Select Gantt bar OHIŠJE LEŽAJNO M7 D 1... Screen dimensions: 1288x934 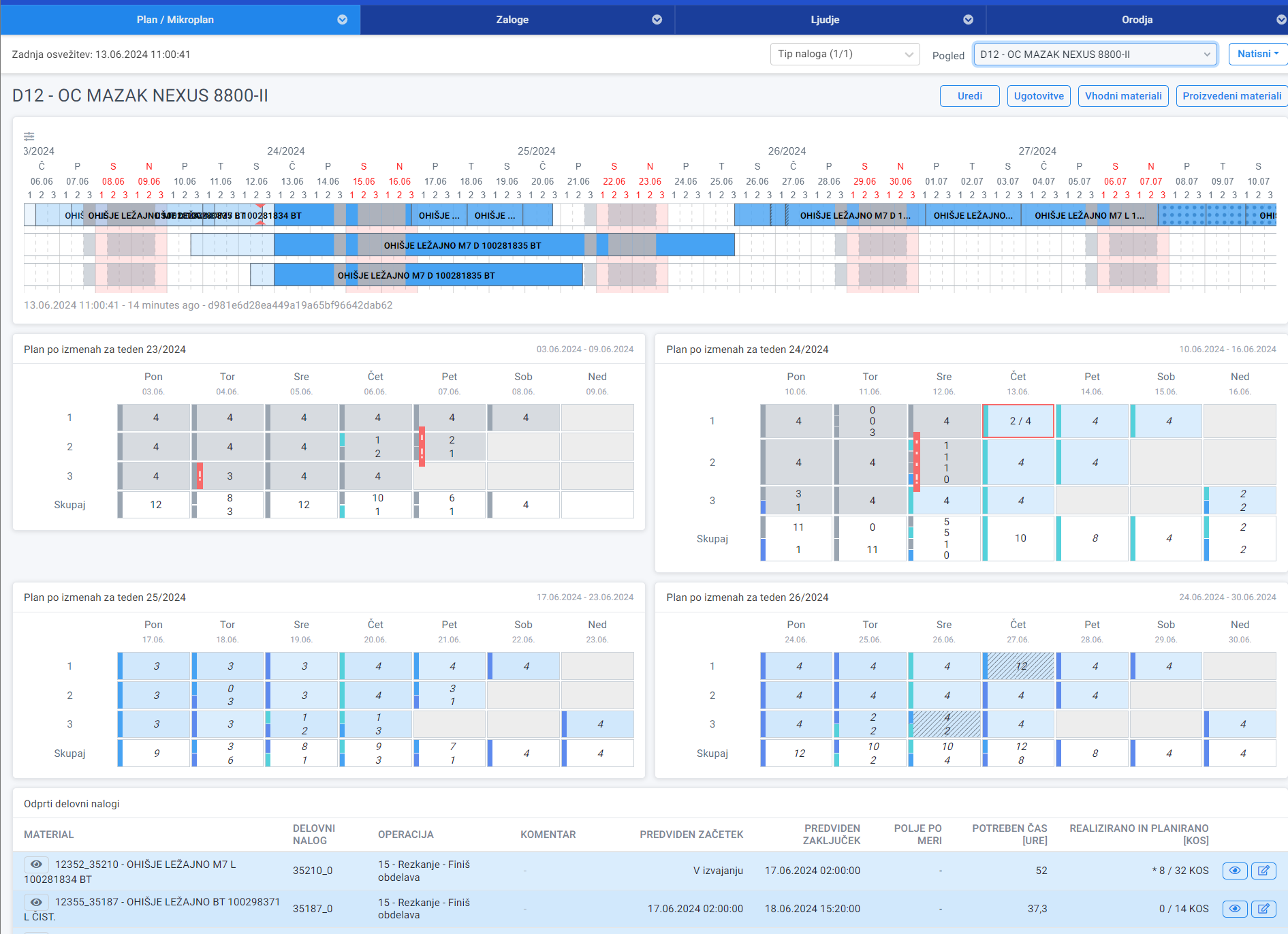pos(855,215)
